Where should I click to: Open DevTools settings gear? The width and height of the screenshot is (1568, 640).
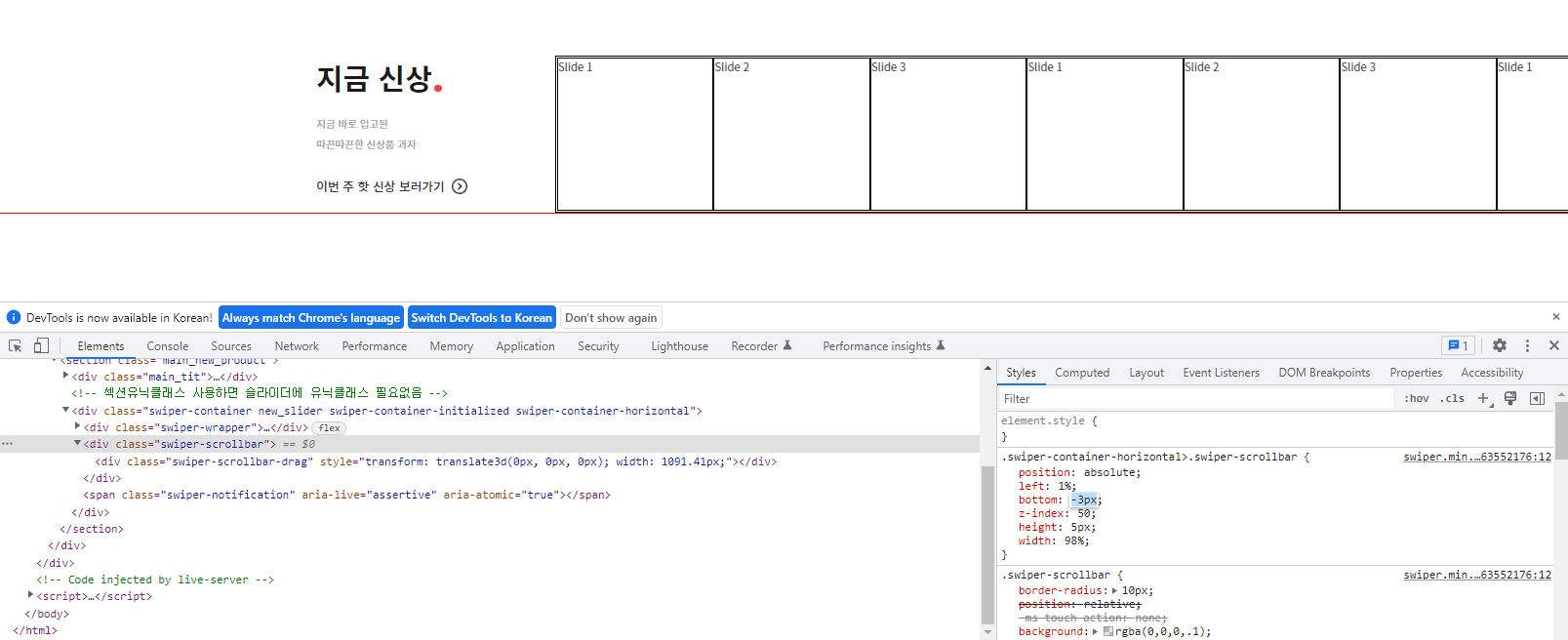(1500, 345)
